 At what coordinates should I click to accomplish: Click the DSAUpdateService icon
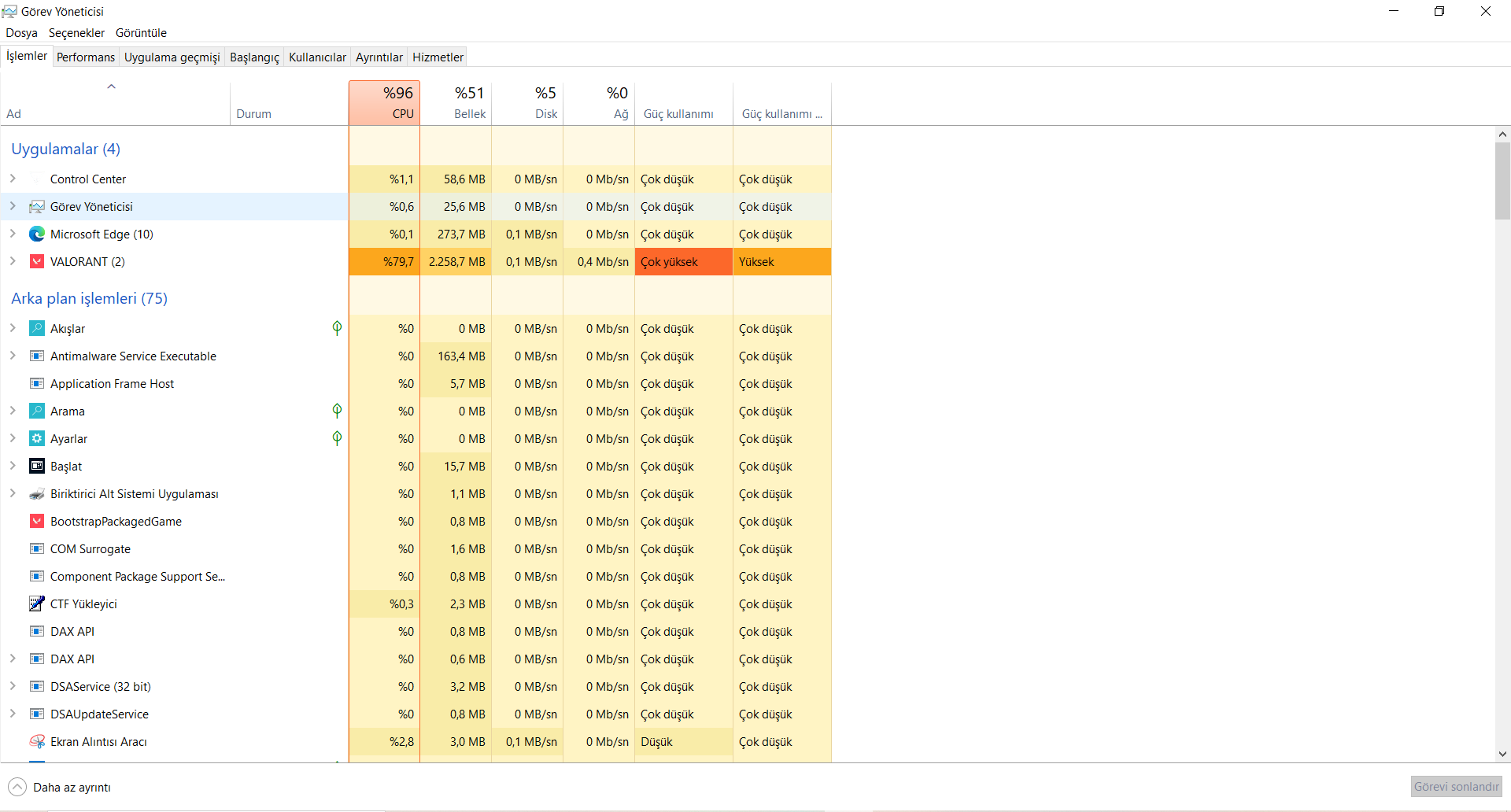(37, 714)
